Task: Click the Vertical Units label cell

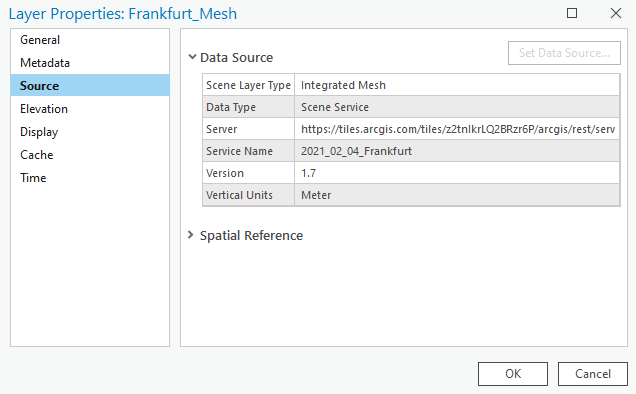Action: point(248,195)
